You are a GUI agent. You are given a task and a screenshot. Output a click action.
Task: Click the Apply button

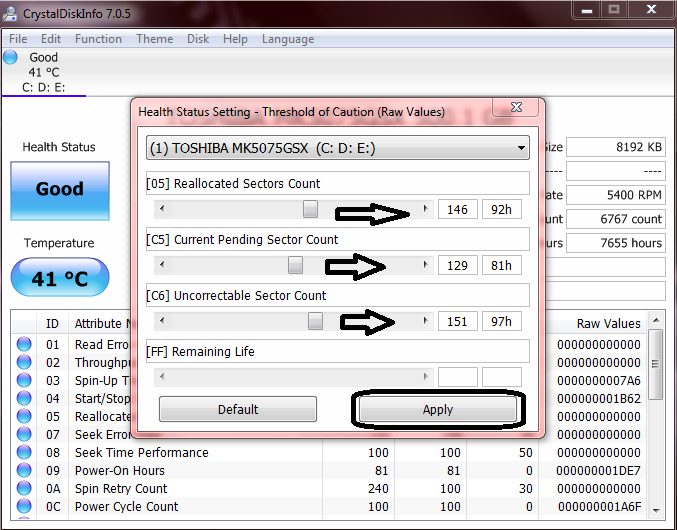click(x=438, y=409)
